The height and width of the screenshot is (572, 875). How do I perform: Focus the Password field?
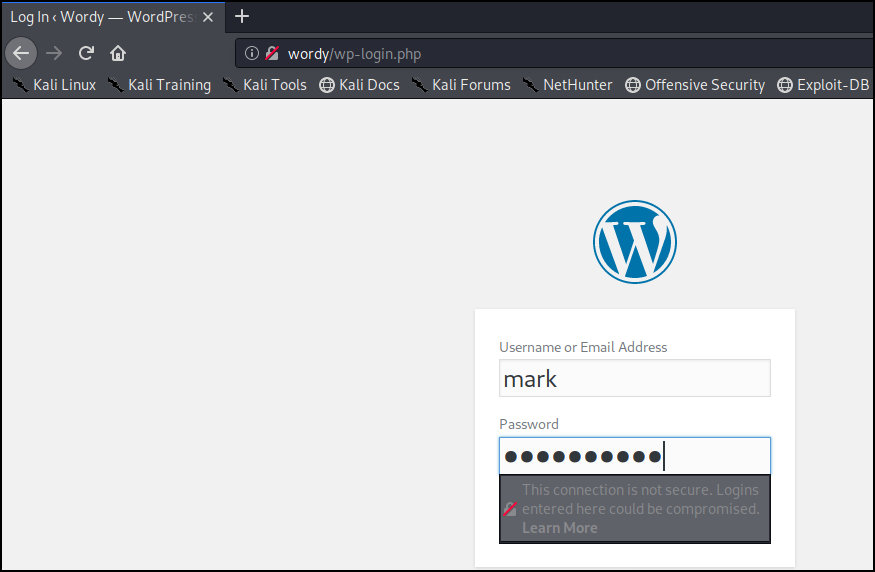point(635,456)
